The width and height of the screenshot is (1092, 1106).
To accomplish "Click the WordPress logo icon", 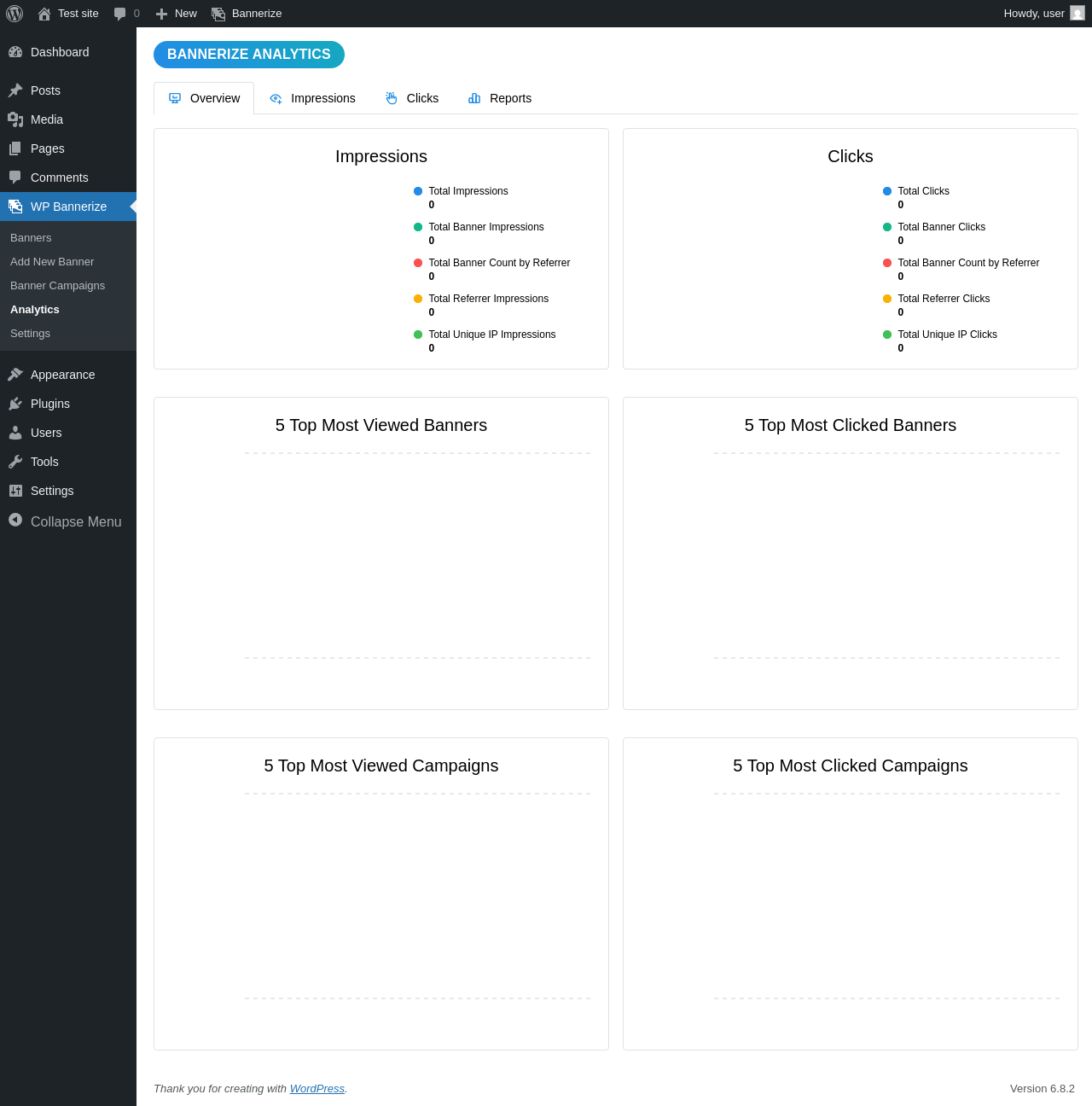I will point(15,14).
